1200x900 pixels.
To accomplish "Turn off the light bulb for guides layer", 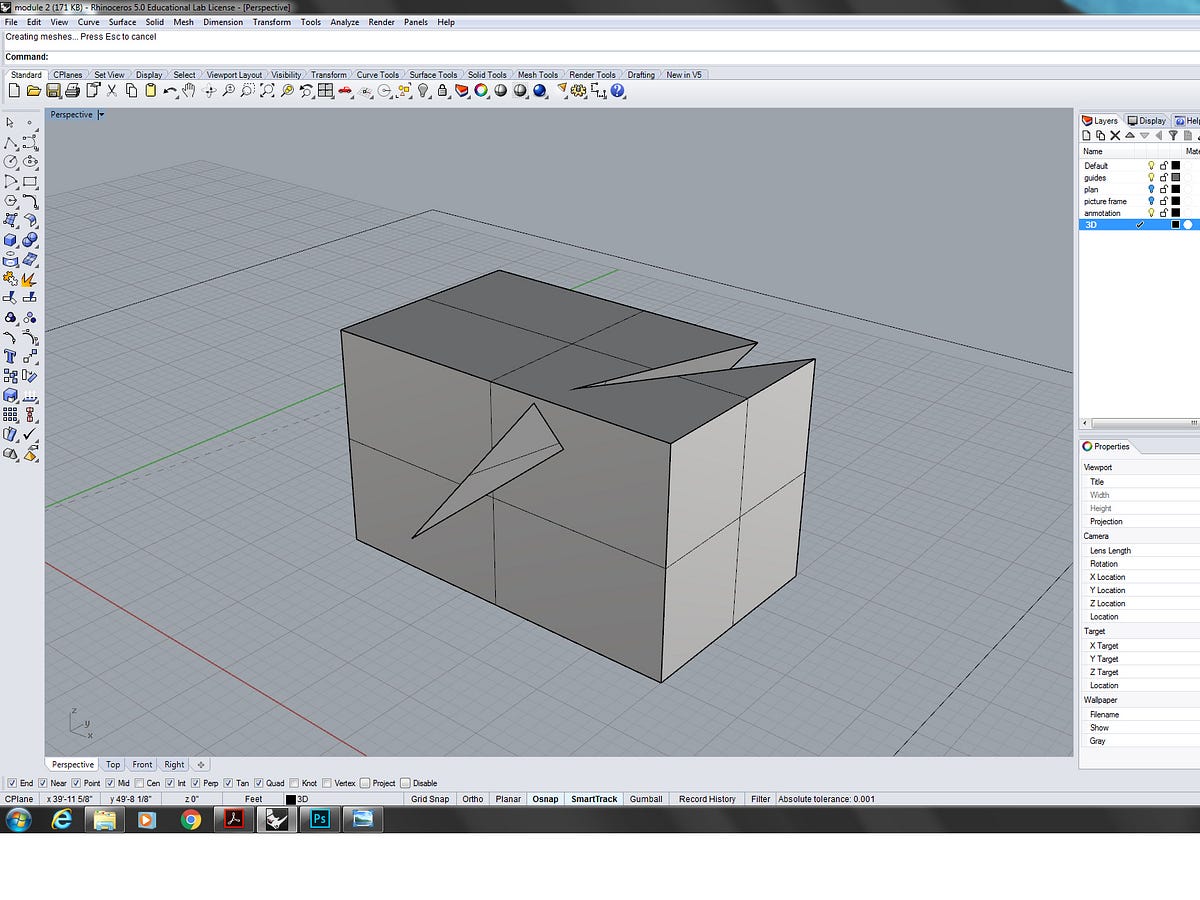I will [x=1151, y=177].
